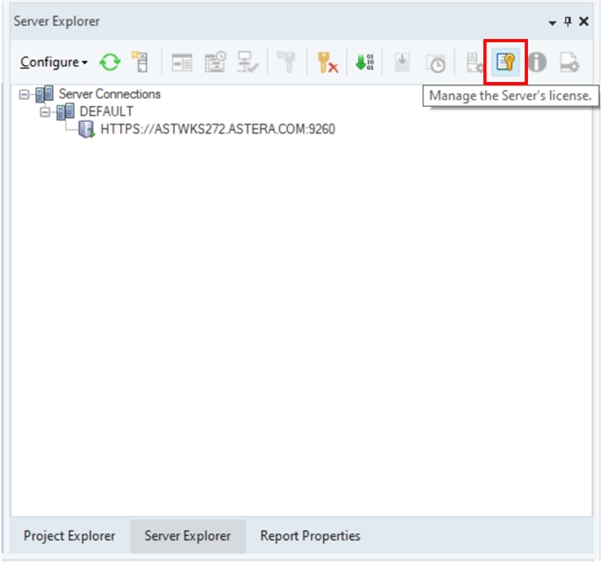This screenshot has height=563, width=602.
Task: Click the Manage Server's license key icon
Action: (x=505, y=62)
